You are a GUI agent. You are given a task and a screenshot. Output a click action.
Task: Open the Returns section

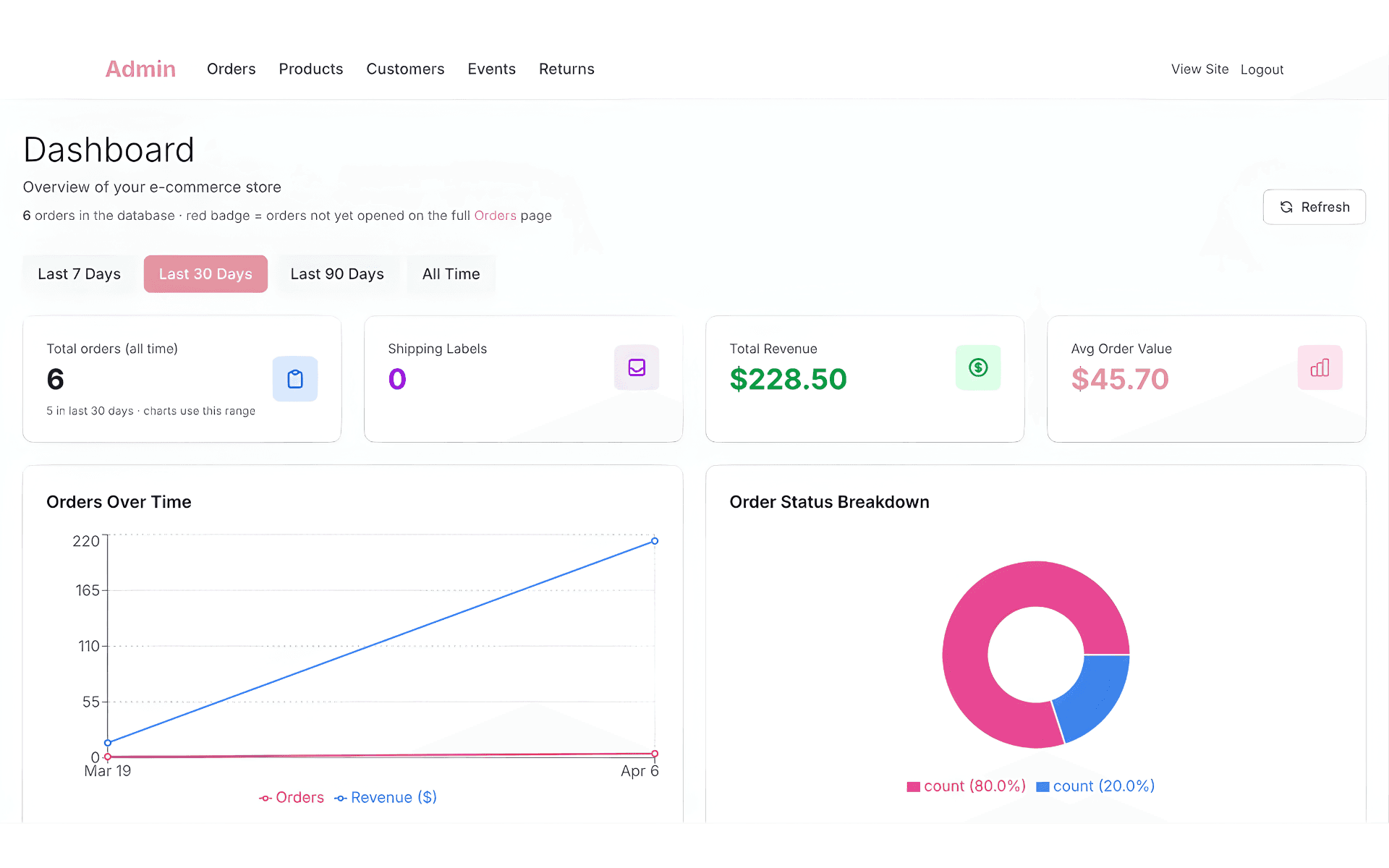click(x=566, y=69)
